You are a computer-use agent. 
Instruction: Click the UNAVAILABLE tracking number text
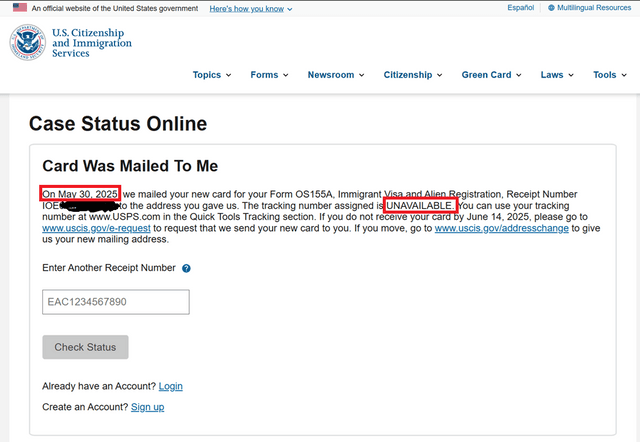coord(420,205)
